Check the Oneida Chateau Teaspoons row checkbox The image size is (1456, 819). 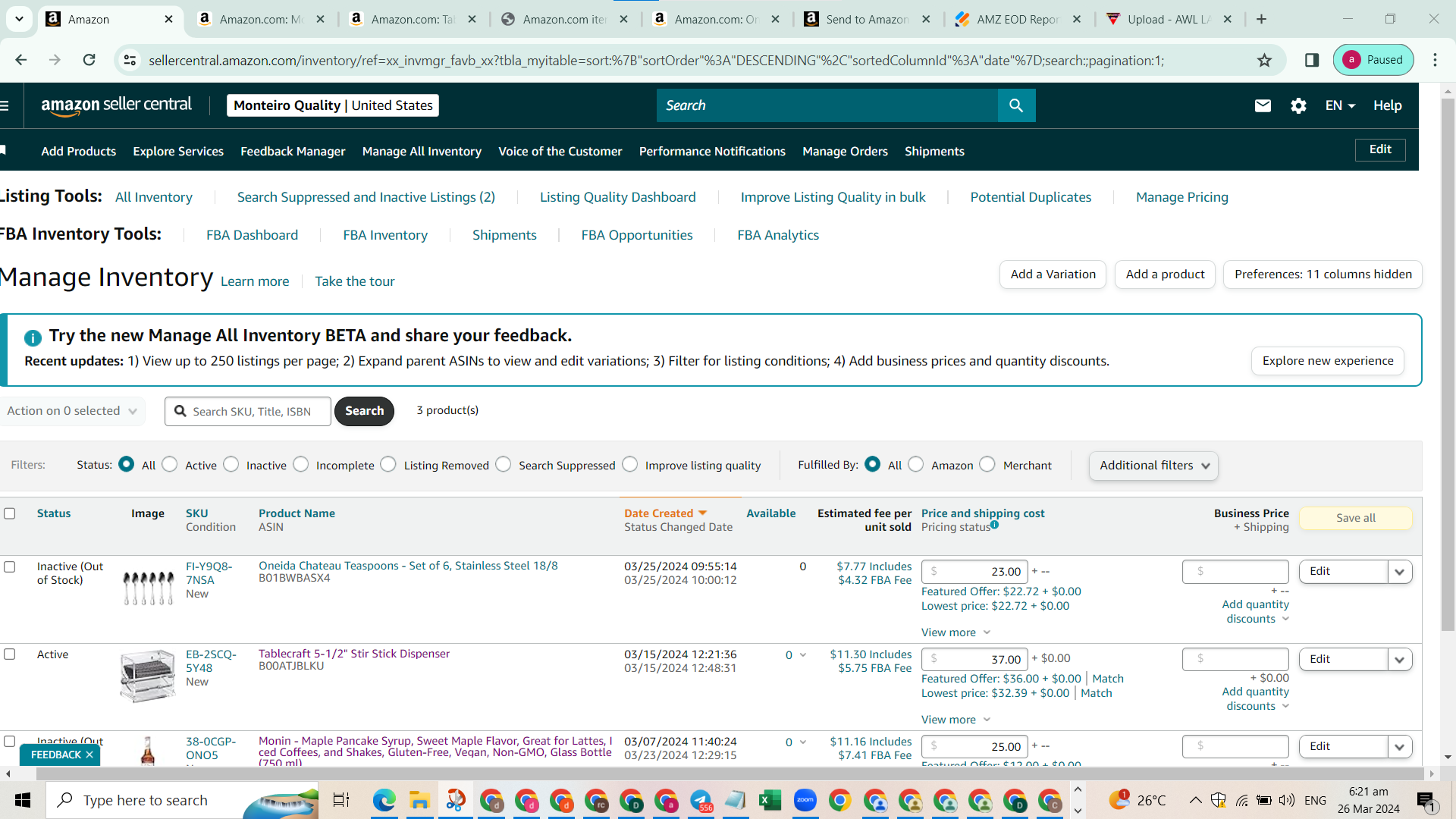(10, 566)
